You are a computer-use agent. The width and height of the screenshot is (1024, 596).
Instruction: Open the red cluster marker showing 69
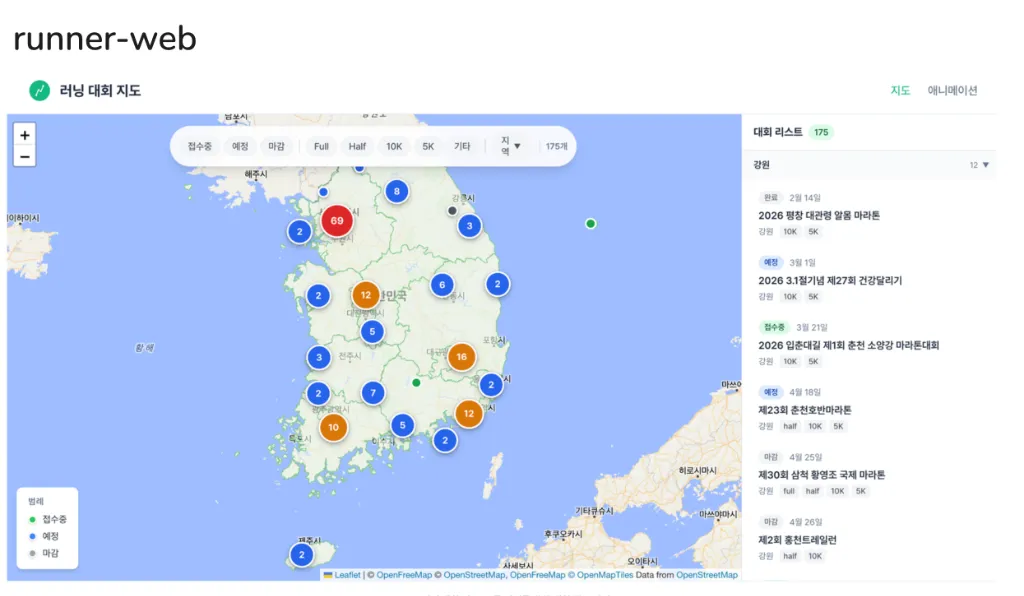tap(337, 220)
